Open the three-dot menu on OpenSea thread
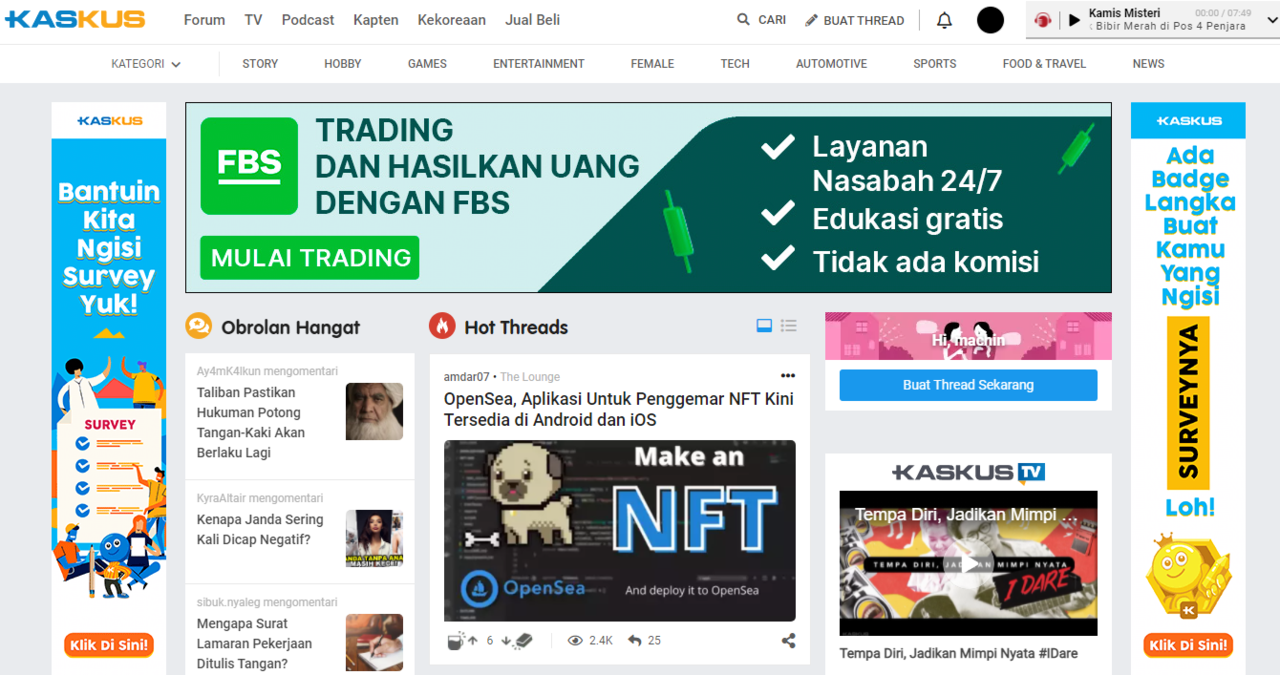 (788, 376)
